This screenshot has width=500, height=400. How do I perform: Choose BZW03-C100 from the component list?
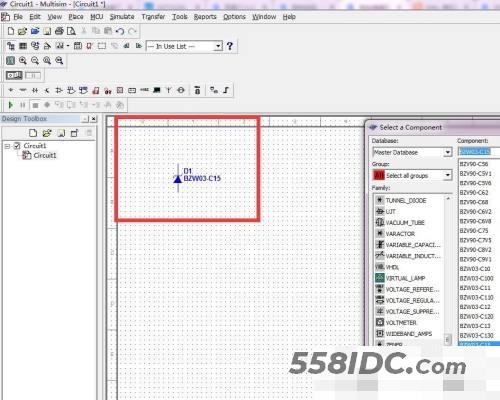(x=476, y=278)
